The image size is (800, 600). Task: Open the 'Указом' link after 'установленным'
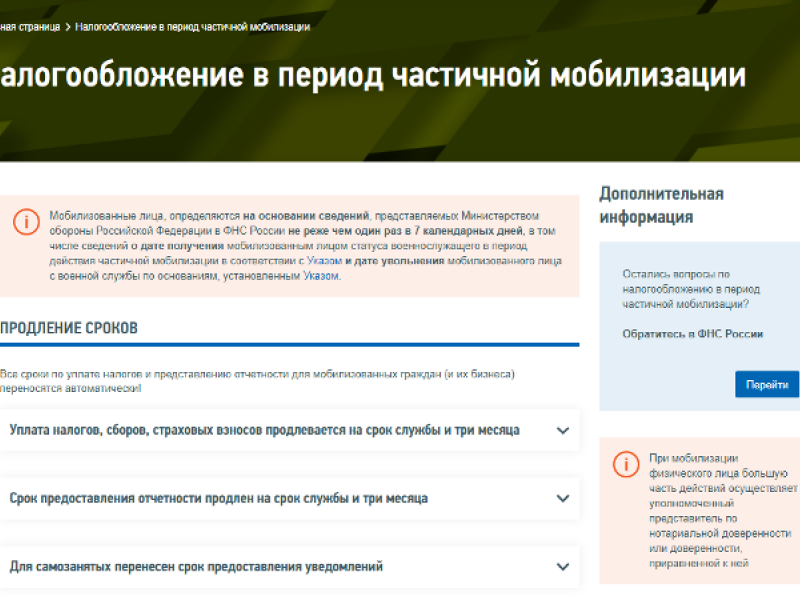point(321,275)
